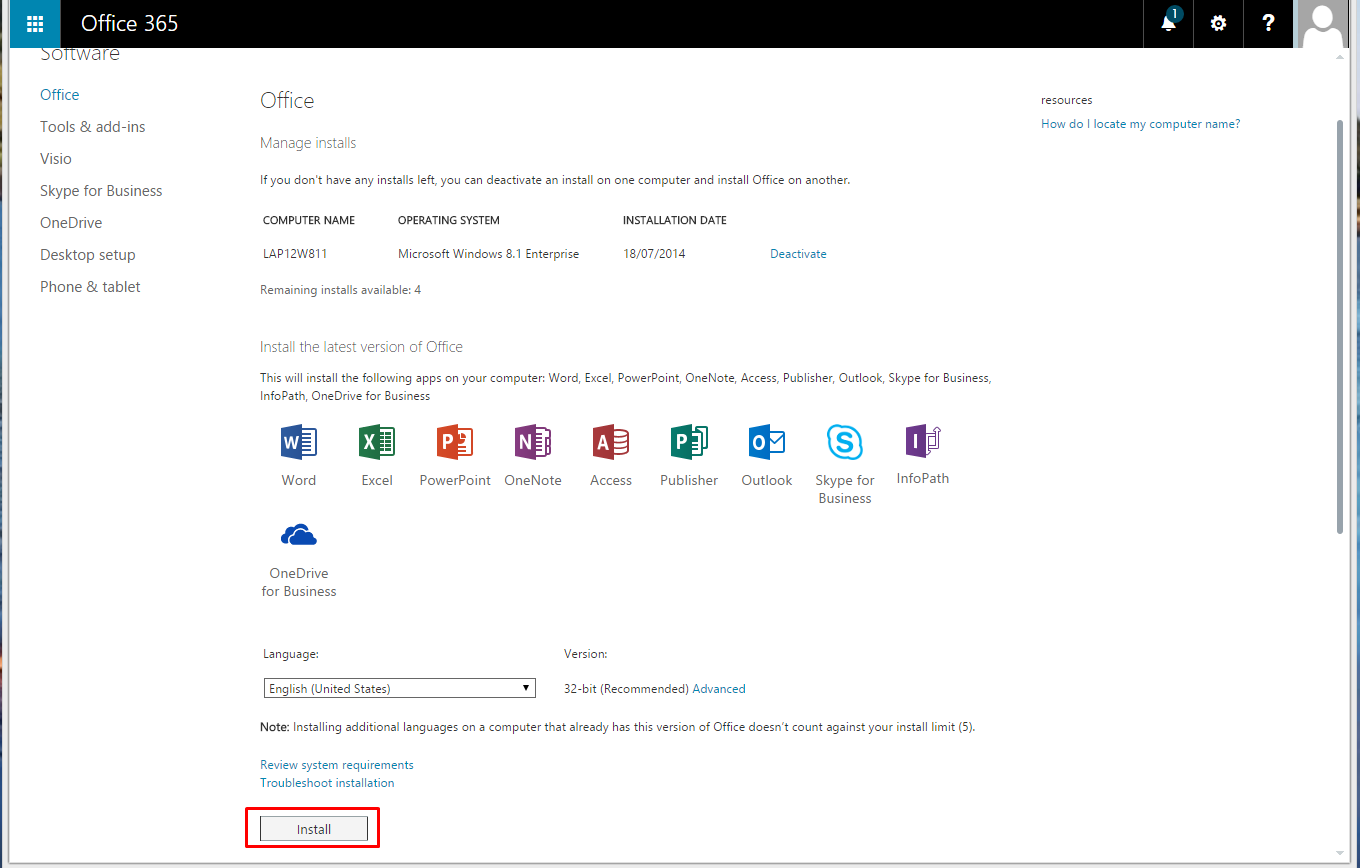Click the scrollbar up arrow
Screen dimensions: 1360x868
(x=1341, y=56)
